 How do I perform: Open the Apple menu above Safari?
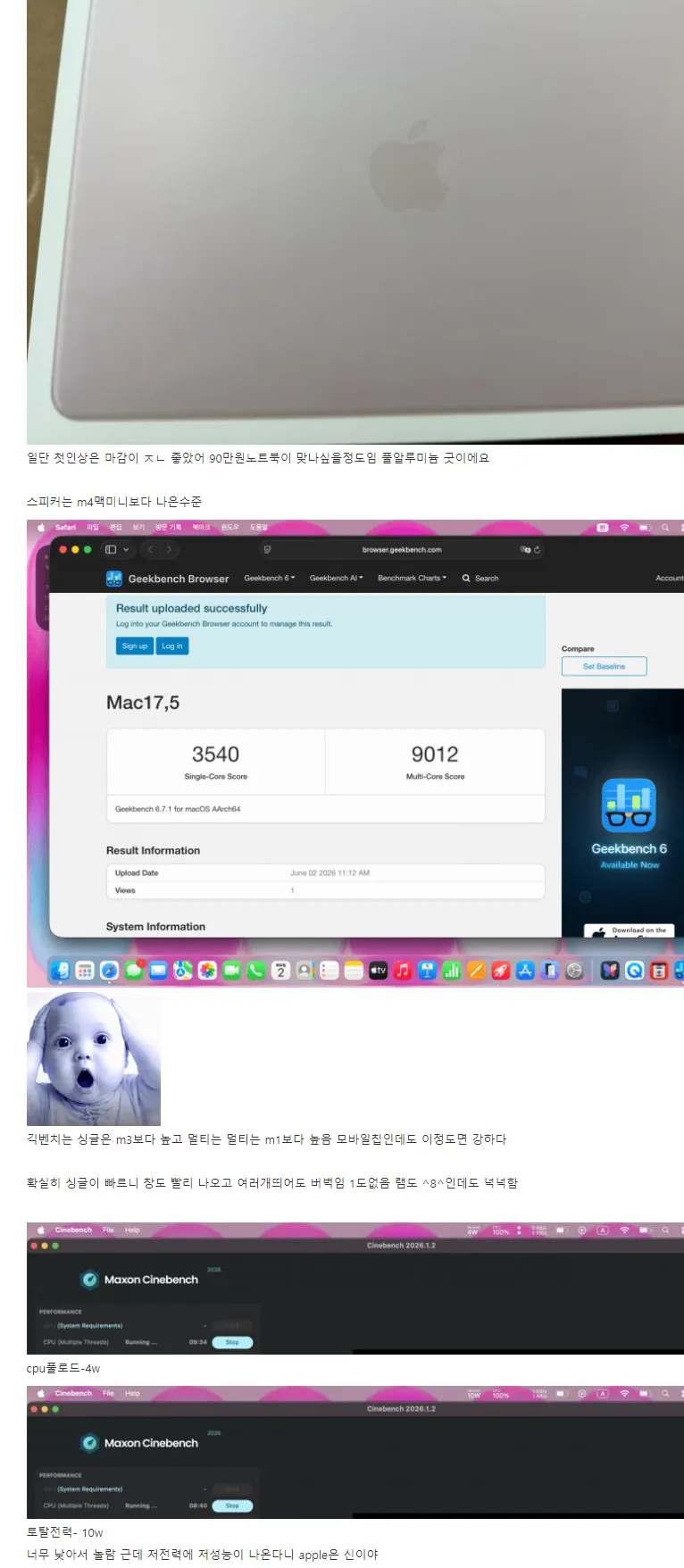(x=40, y=528)
